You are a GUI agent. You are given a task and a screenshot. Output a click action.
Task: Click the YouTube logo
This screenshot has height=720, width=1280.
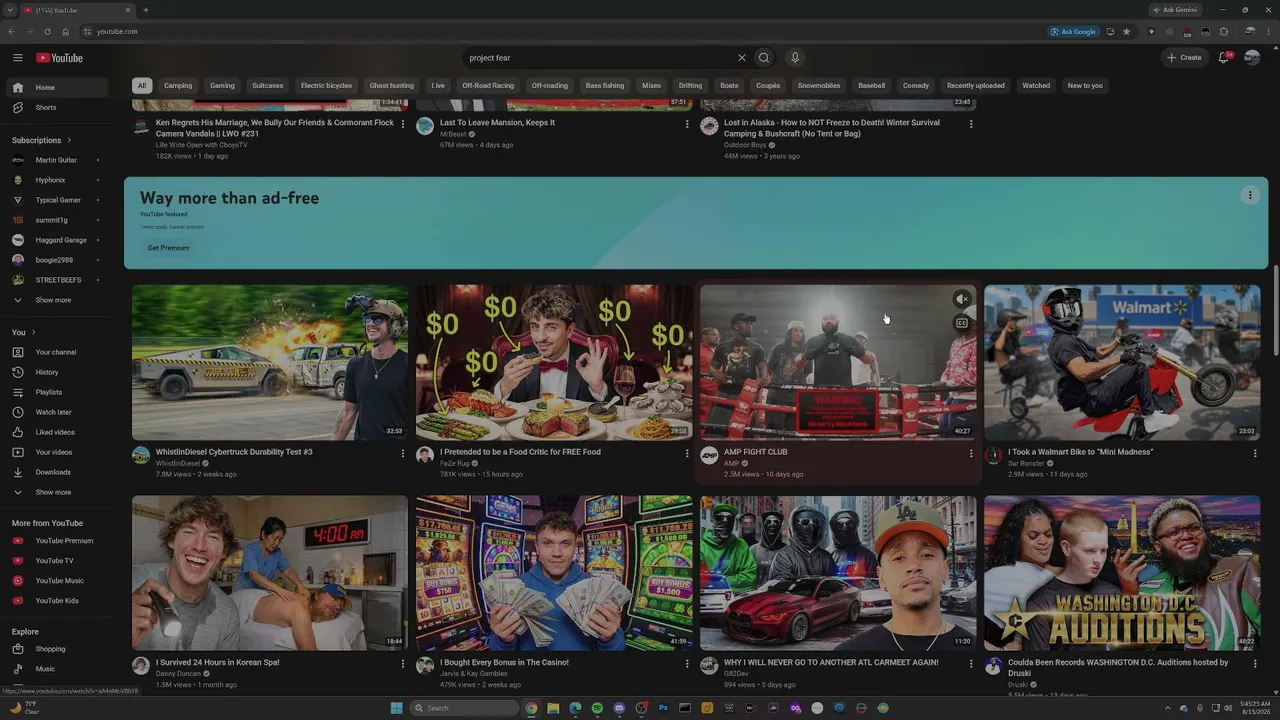coord(60,58)
